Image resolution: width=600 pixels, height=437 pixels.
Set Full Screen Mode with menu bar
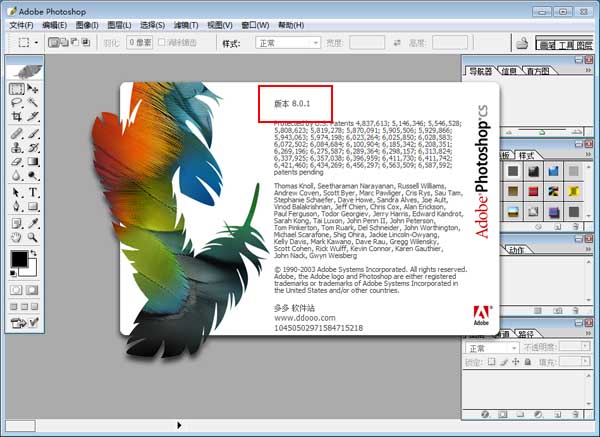click(x=24, y=307)
